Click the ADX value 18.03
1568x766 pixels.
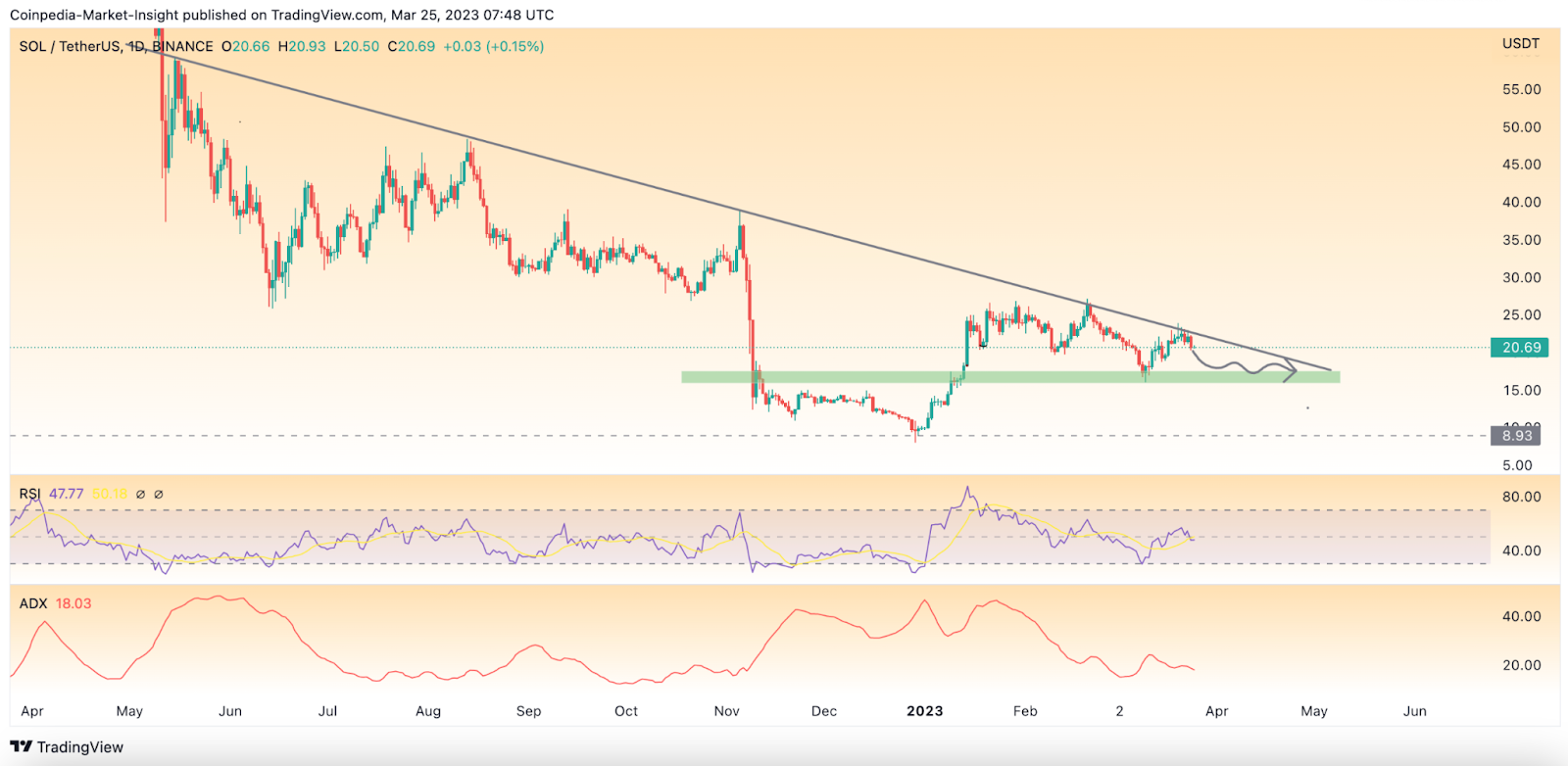pos(73,603)
